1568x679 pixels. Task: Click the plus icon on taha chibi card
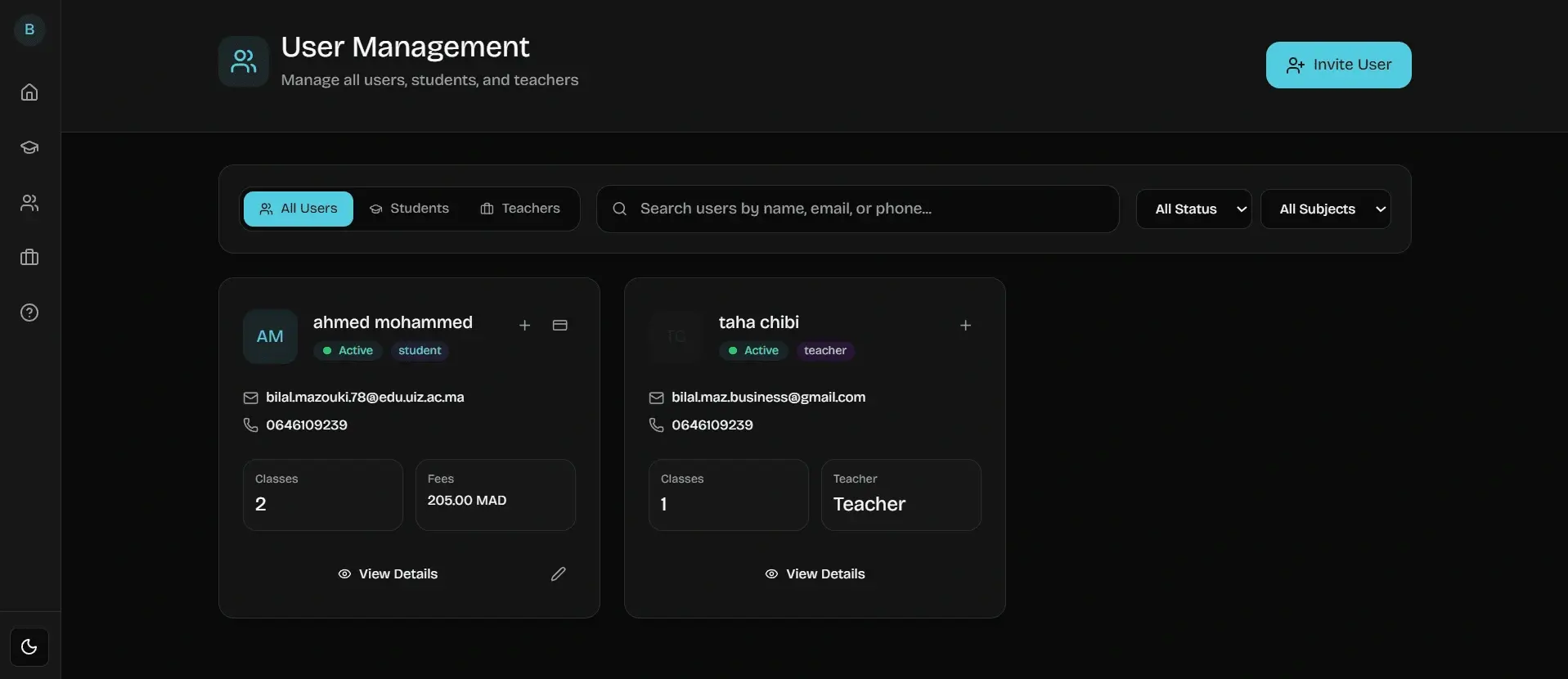pyautogui.click(x=966, y=326)
